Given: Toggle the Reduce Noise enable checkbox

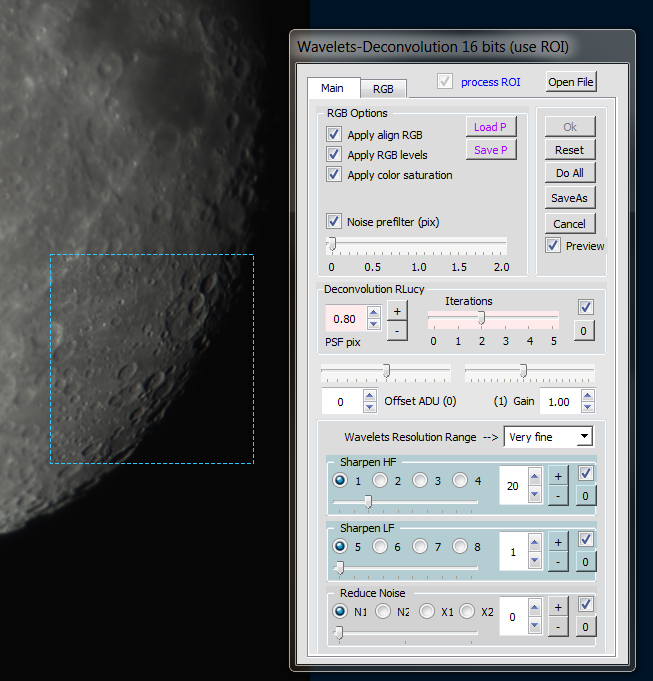Looking at the screenshot, I should pyautogui.click(x=586, y=604).
